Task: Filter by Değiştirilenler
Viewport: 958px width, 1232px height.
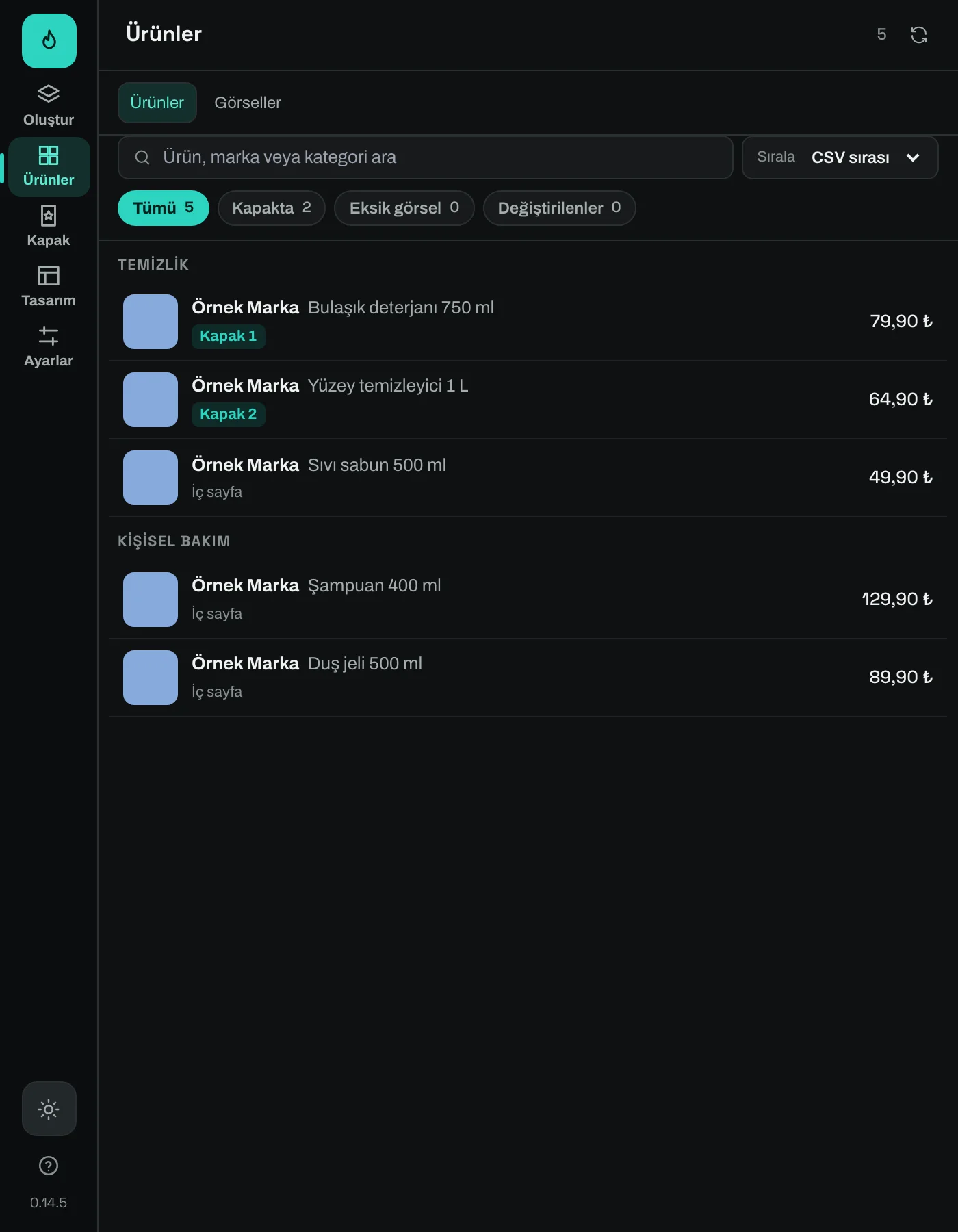Action: pyautogui.click(x=560, y=208)
